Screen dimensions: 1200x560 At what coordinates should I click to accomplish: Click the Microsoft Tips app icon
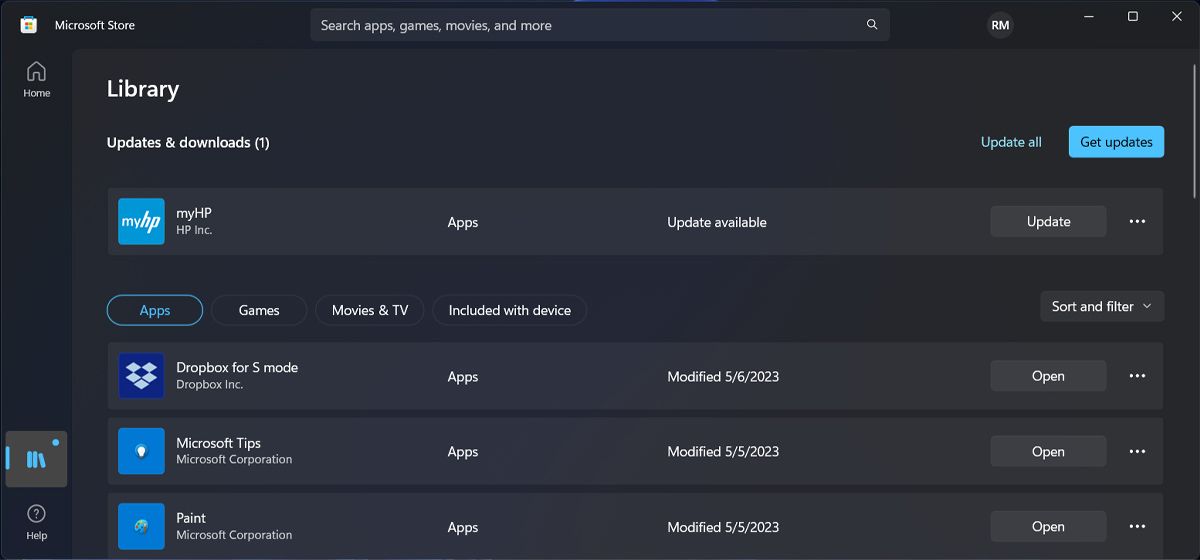coord(141,451)
